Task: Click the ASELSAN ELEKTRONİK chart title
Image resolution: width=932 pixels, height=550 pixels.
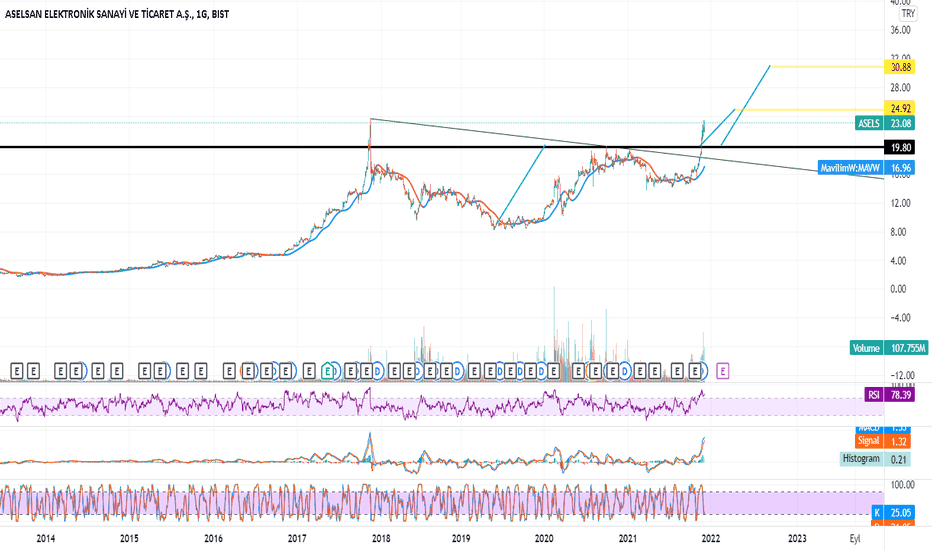Action: point(116,14)
